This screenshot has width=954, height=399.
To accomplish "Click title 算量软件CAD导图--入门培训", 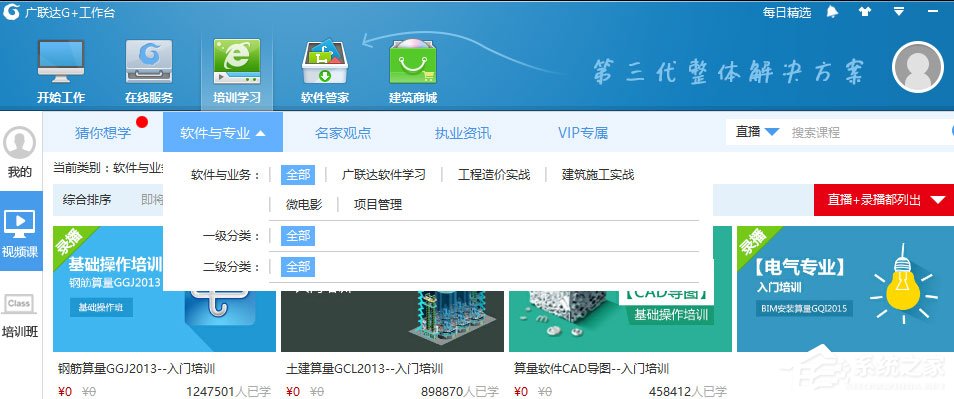I will (591, 369).
